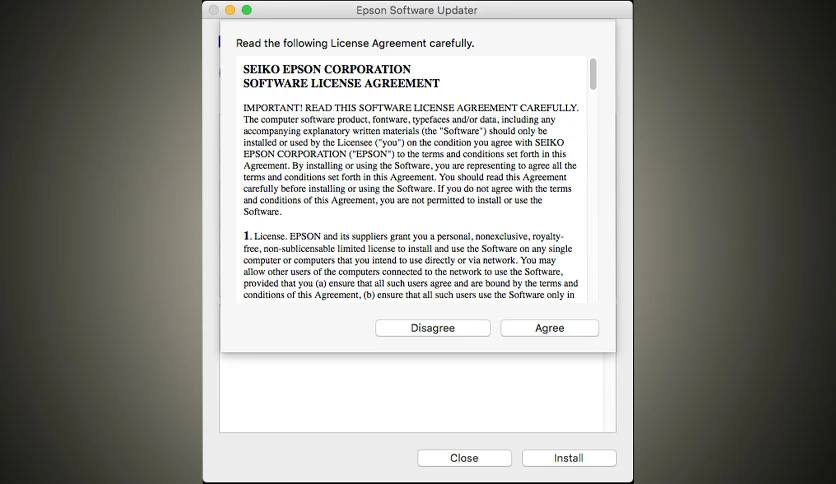Click 'Read the following License Agreement carefully.' text

tap(355, 43)
